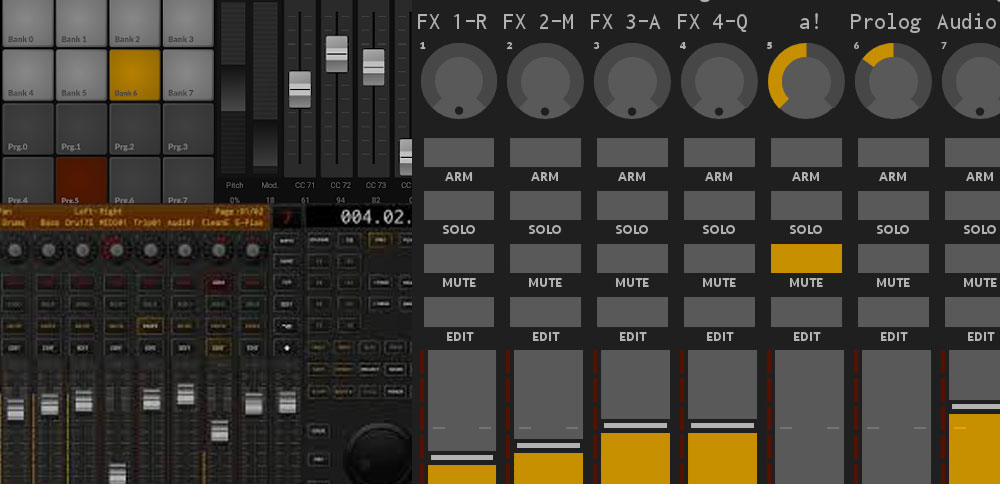Click the Bass channel fader handle

[49, 404]
